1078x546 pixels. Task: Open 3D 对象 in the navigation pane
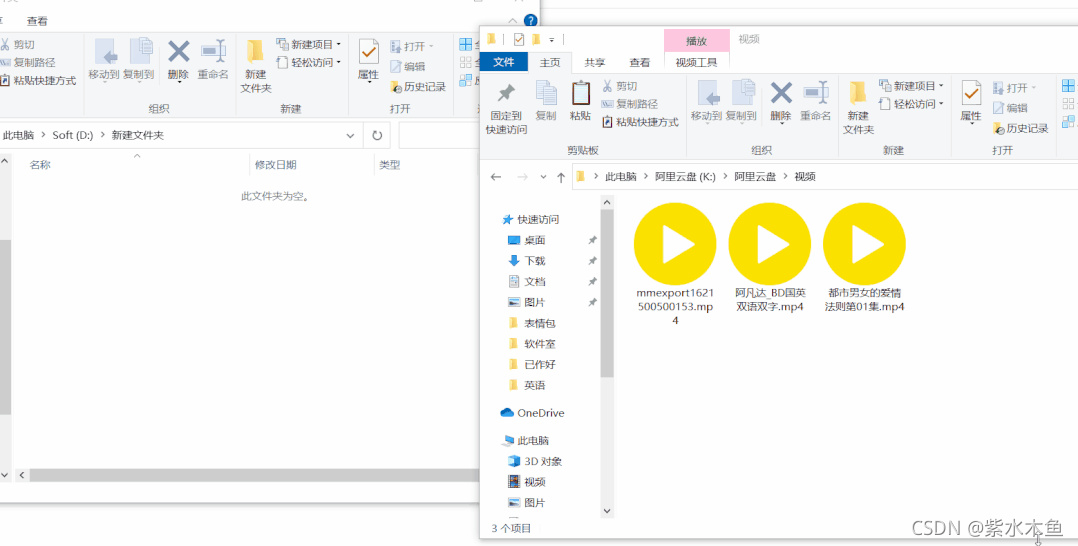535,461
